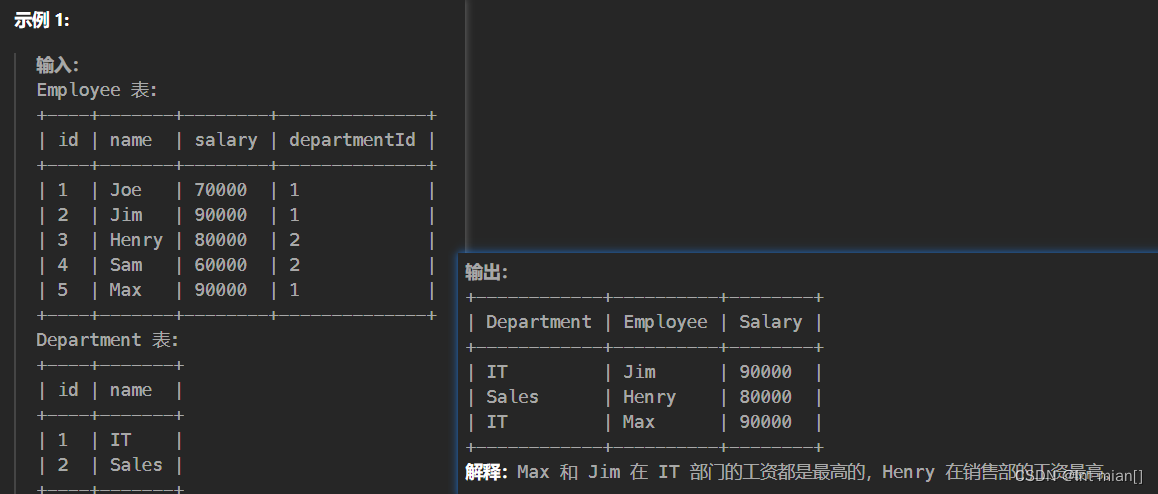Click Henry in the output table

[x=649, y=397]
